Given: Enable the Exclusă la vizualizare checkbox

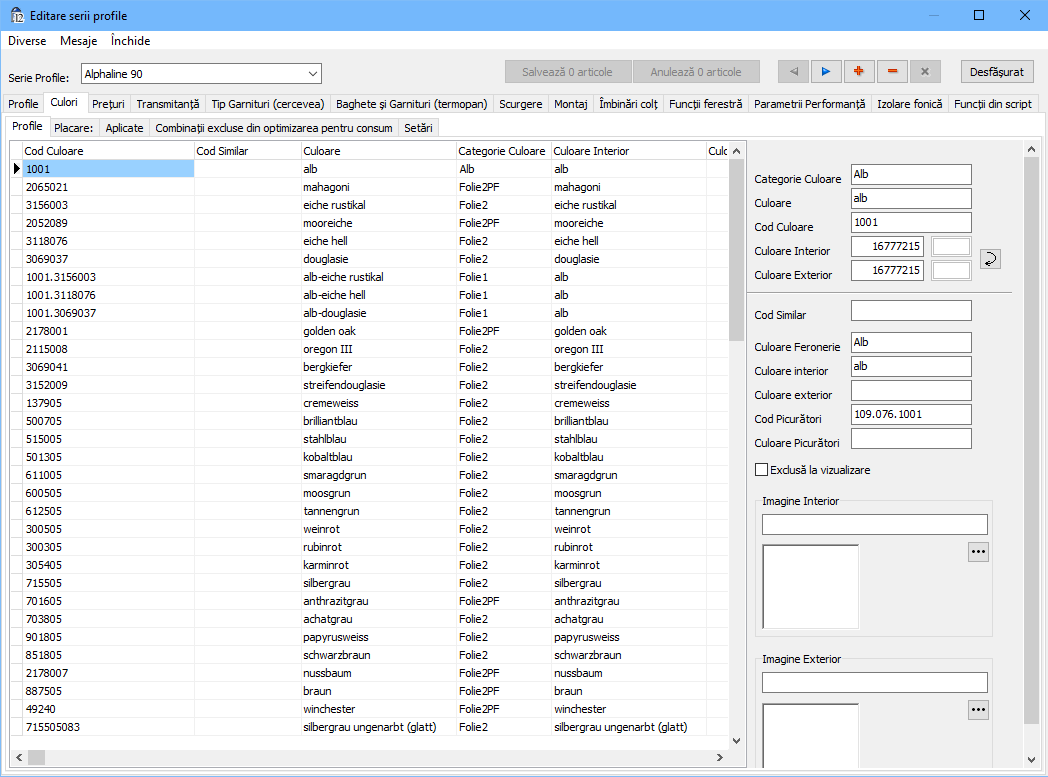Looking at the screenshot, I should click(762, 469).
